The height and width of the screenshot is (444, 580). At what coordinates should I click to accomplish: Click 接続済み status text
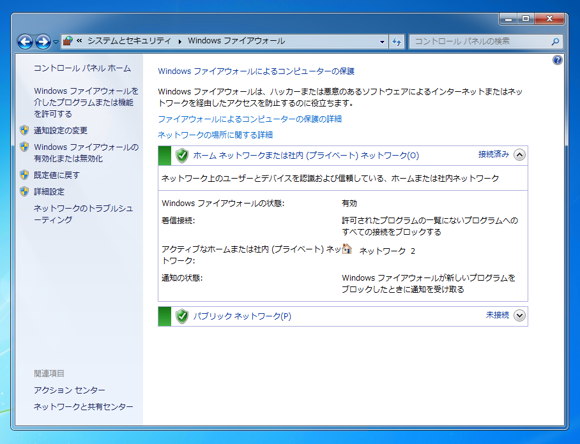point(493,154)
